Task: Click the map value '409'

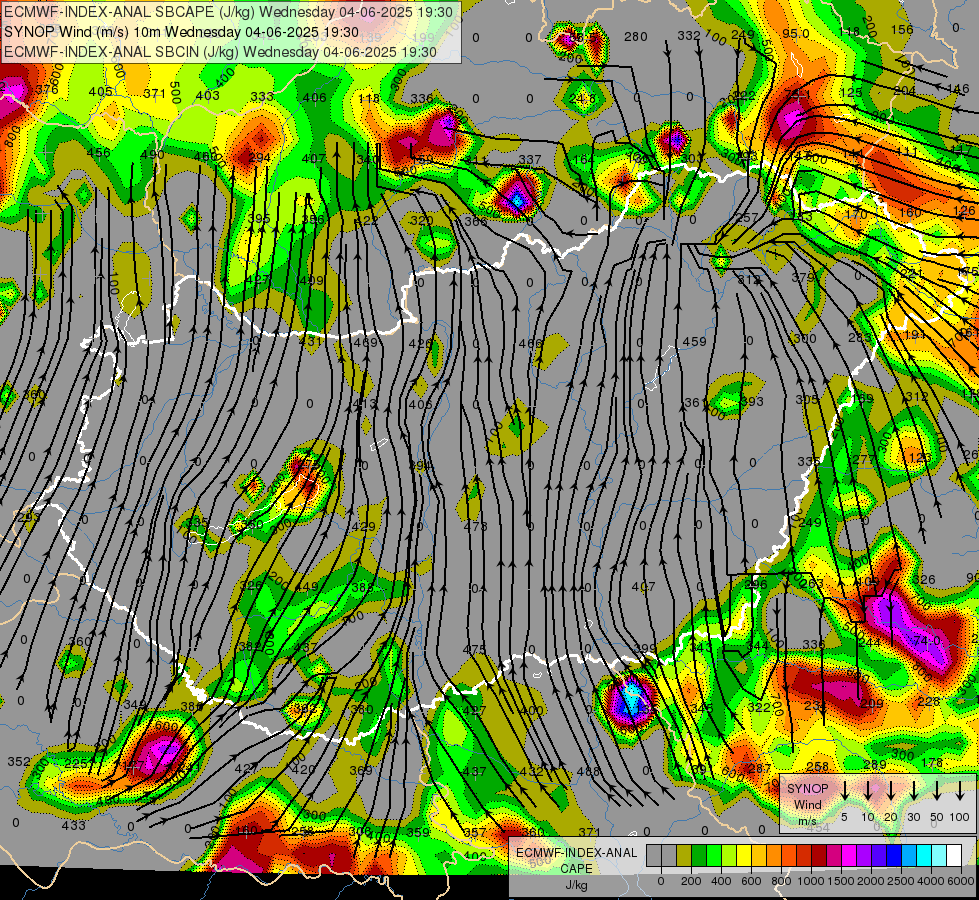Action: pos(312,280)
